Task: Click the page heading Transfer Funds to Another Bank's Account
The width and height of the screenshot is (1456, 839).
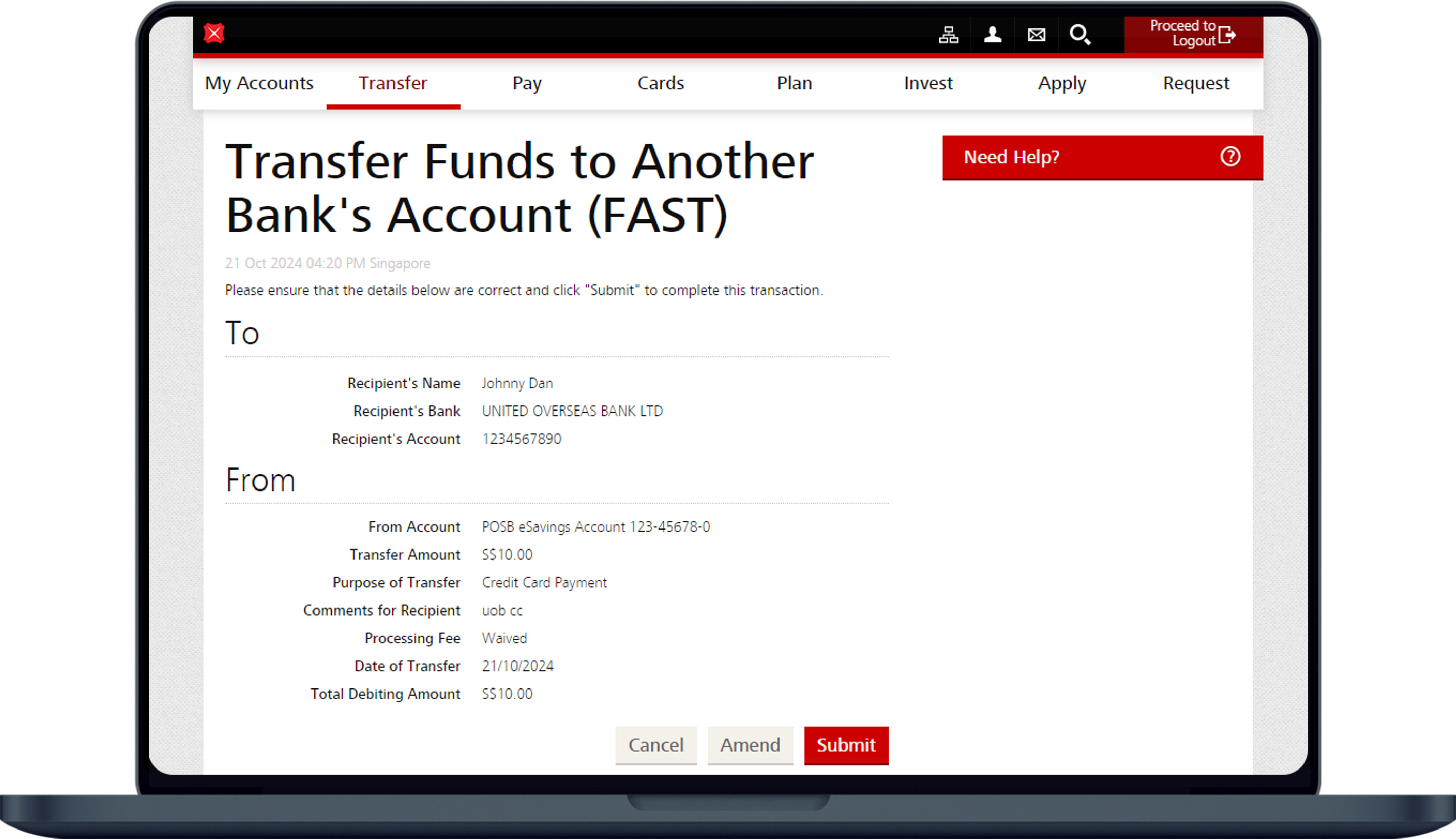Action: (519, 188)
